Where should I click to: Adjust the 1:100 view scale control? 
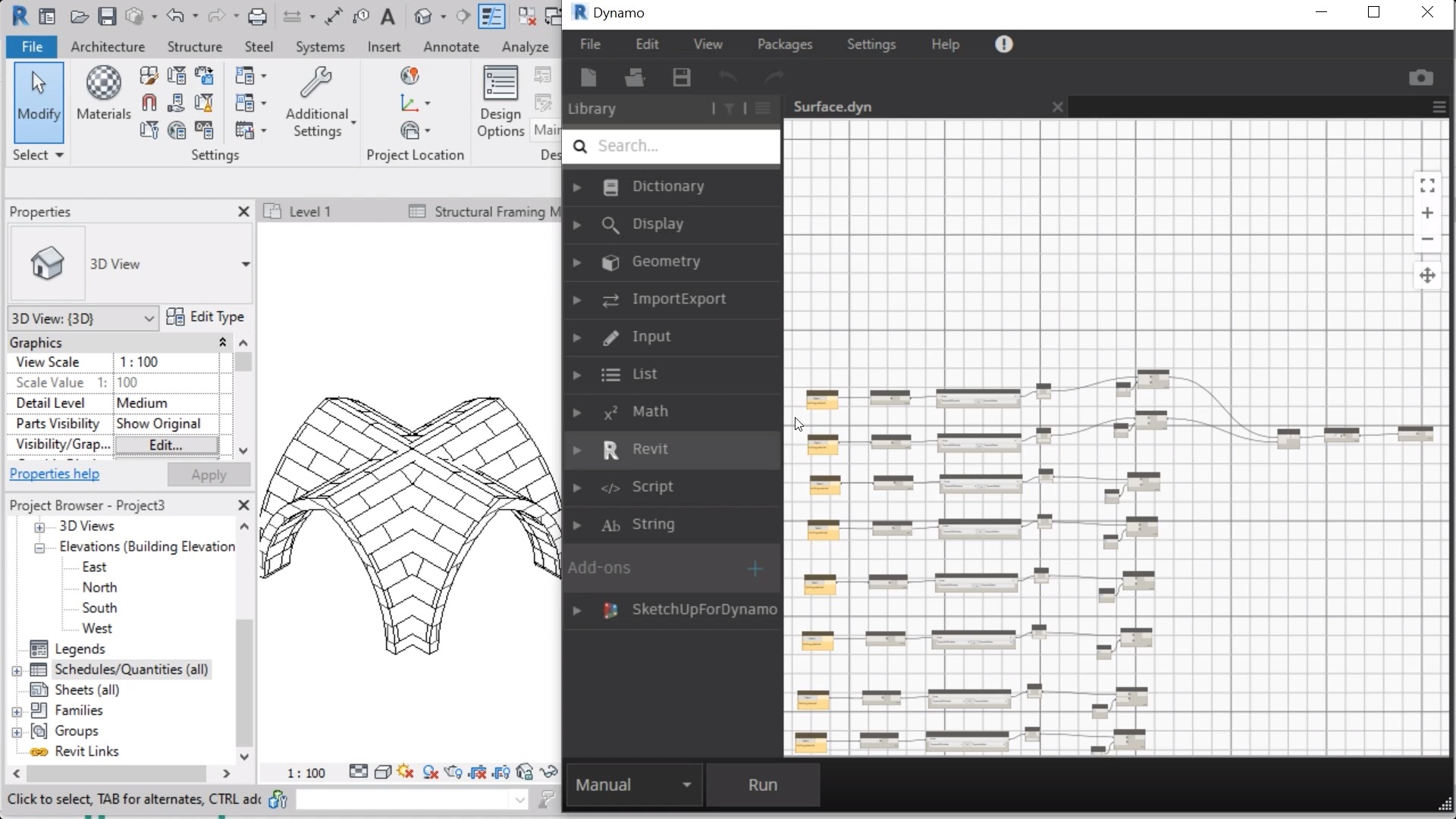[305, 772]
